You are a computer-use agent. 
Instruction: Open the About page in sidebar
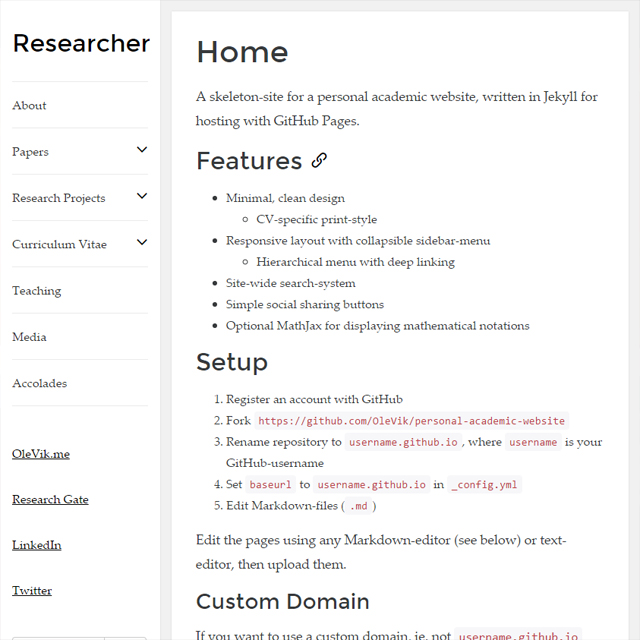29,105
